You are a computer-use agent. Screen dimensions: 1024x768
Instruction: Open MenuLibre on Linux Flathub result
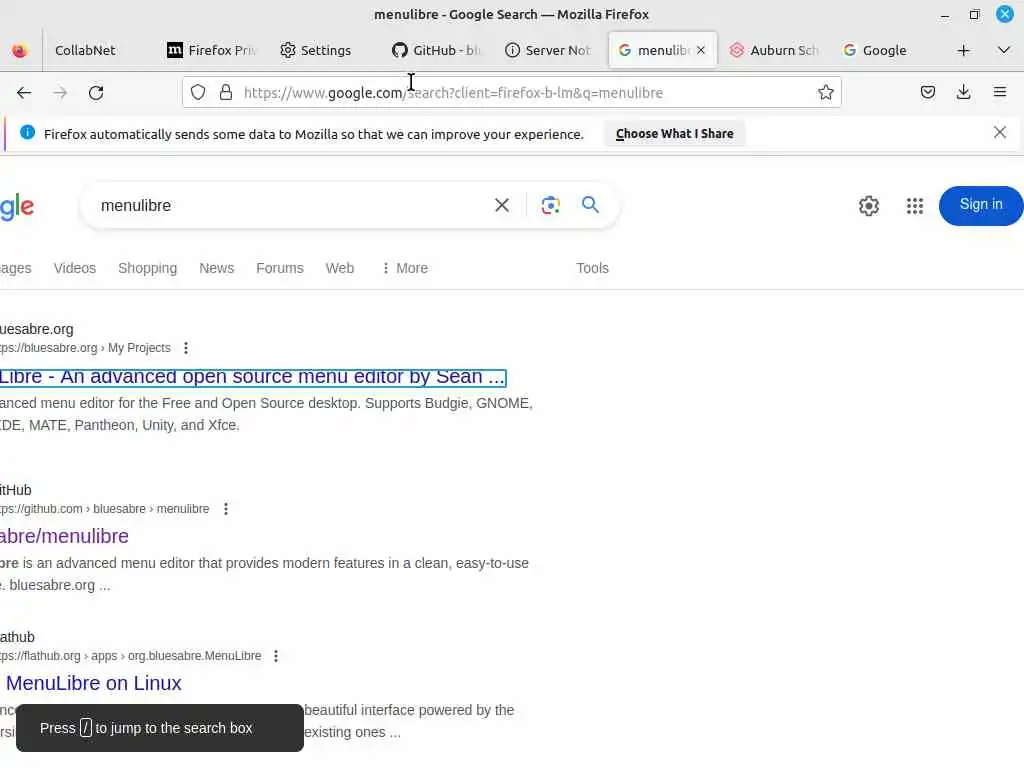(93, 683)
